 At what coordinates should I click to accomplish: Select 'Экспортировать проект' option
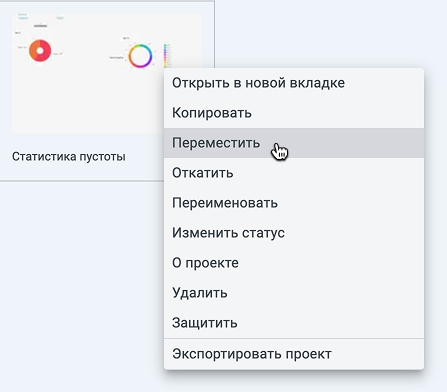tap(294, 354)
